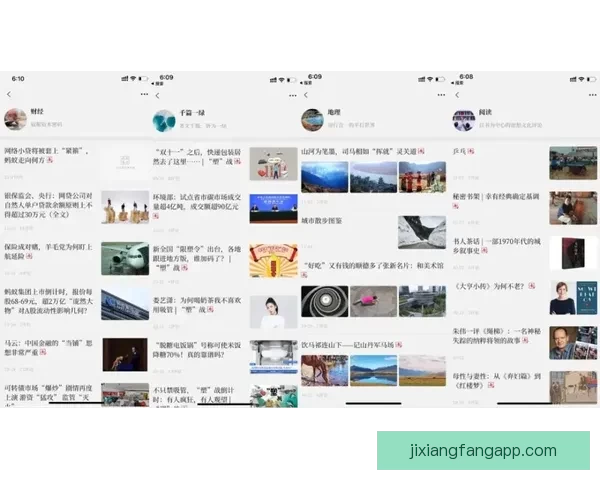Open the 网络小贷将被套上"紧箍" article
600x480 pixels.
47,155
